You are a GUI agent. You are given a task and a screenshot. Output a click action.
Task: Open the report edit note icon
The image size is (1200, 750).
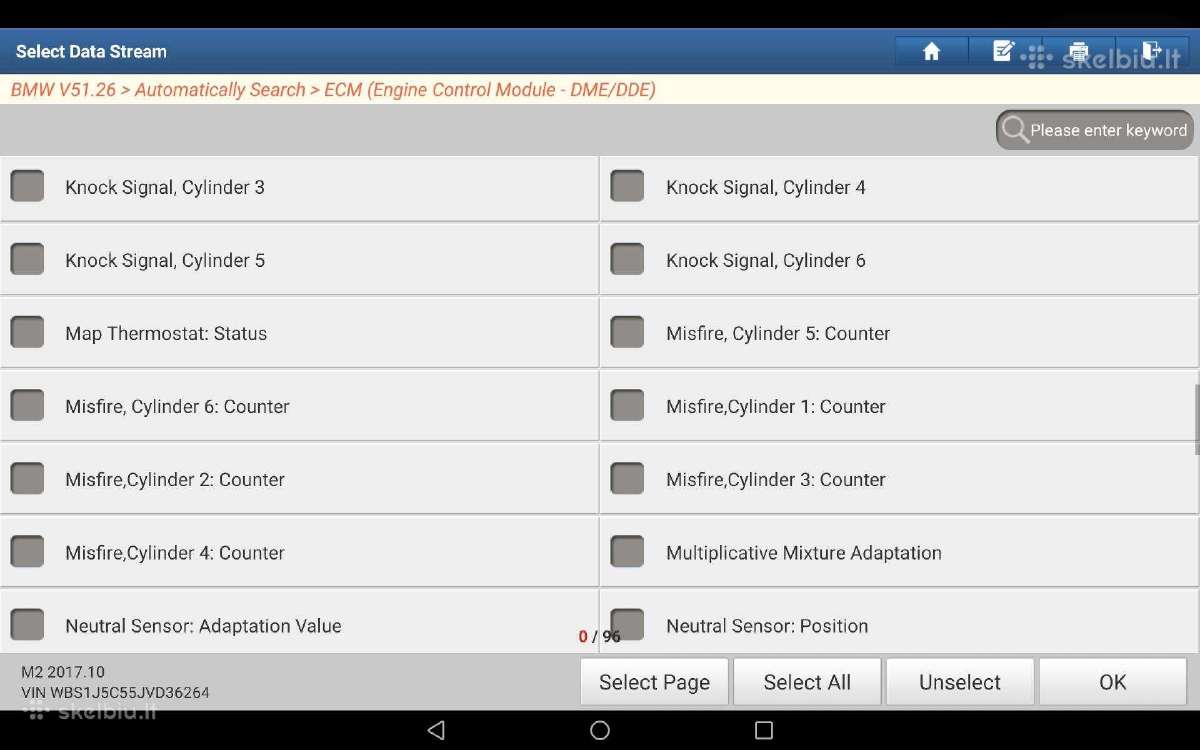1004,52
